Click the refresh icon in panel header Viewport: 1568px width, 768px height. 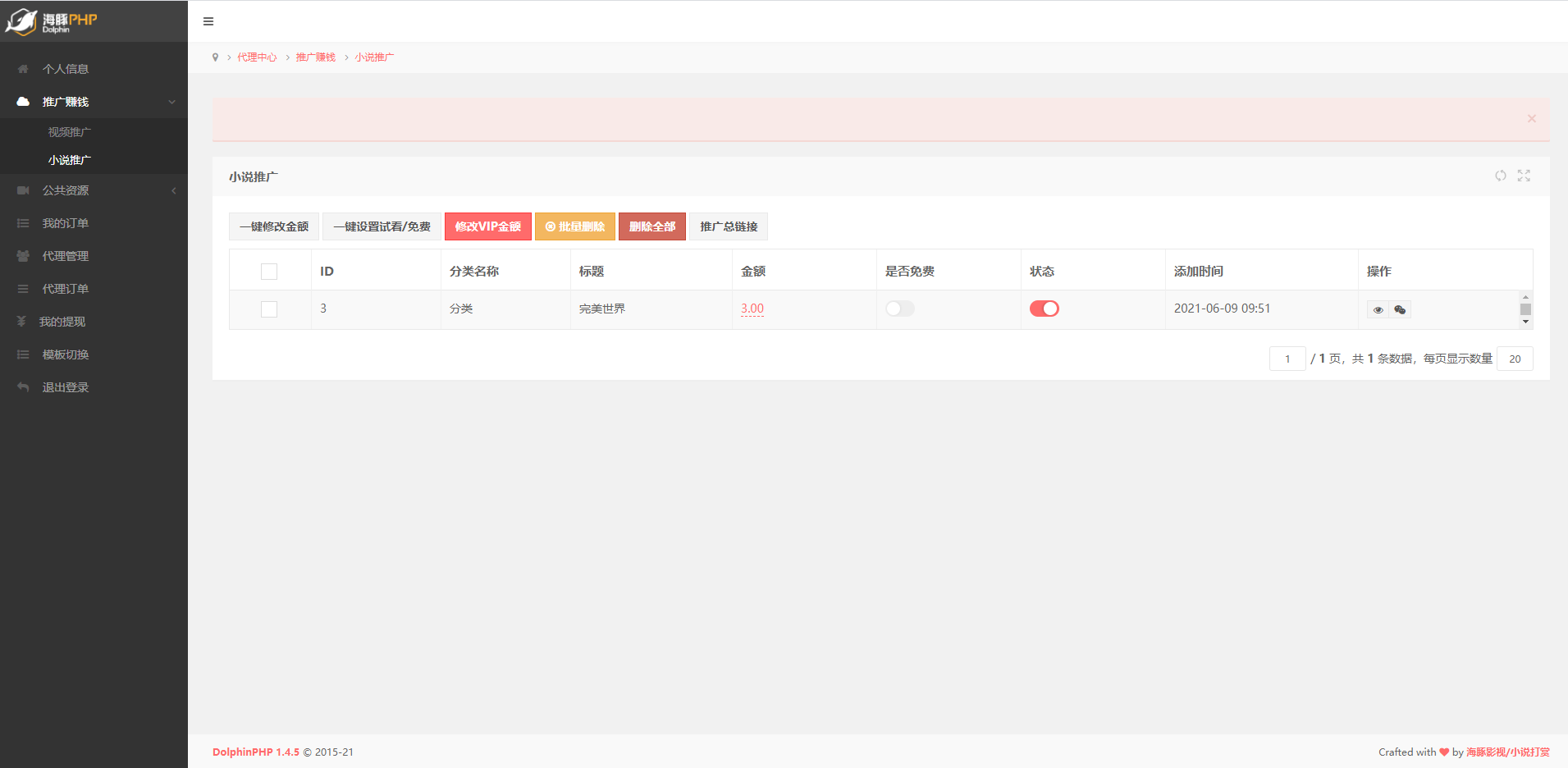[x=1500, y=176]
